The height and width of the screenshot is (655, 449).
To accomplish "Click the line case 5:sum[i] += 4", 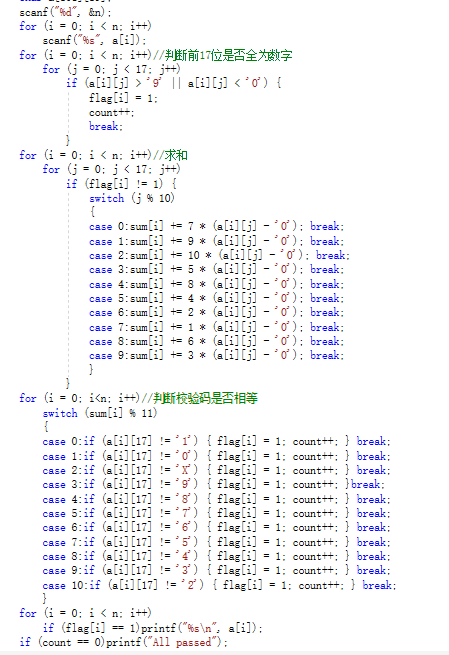I will pos(216,298).
